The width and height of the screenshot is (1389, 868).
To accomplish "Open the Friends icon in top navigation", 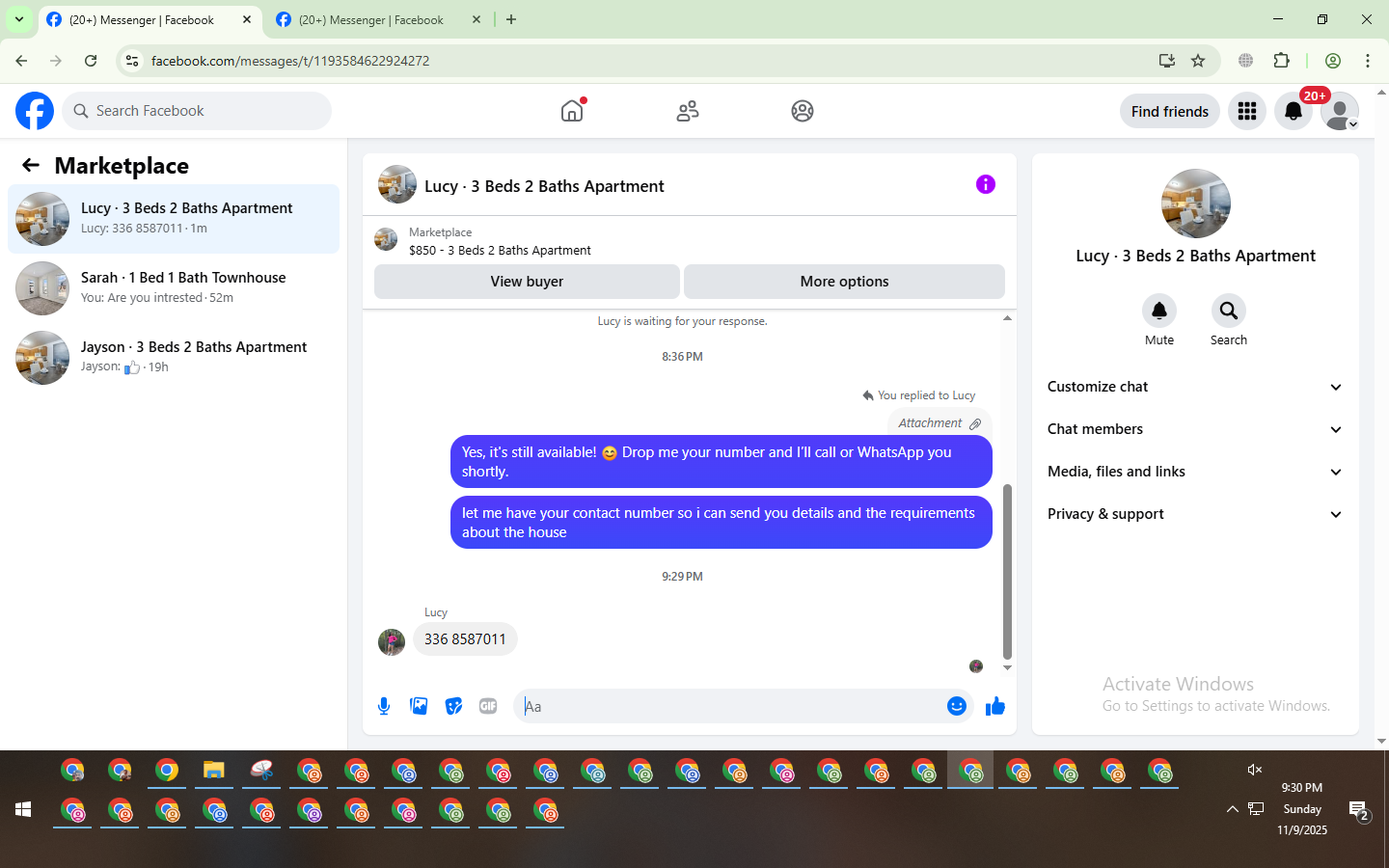I will coord(688,111).
